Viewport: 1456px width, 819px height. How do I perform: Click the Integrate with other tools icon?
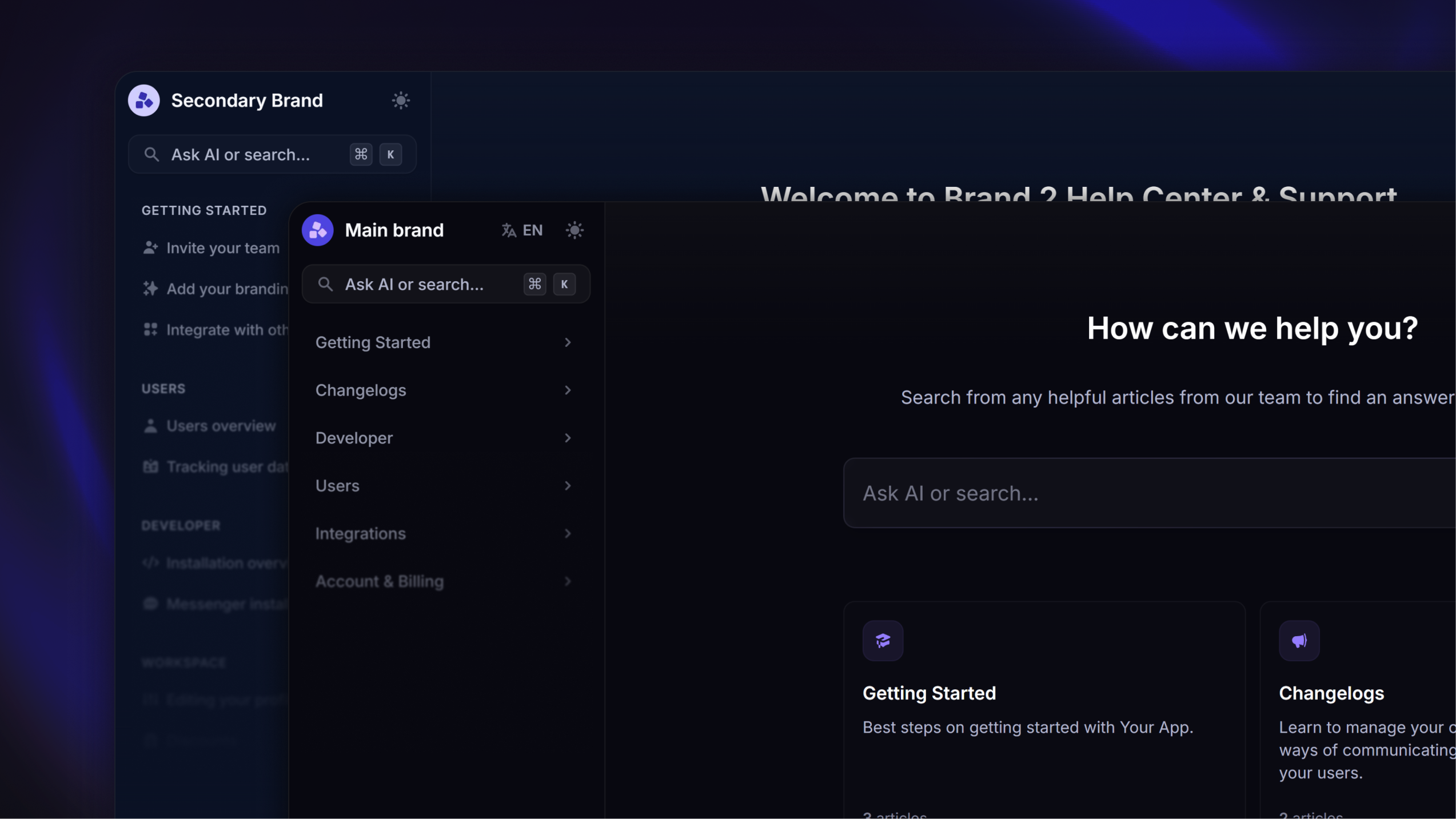(150, 329)
